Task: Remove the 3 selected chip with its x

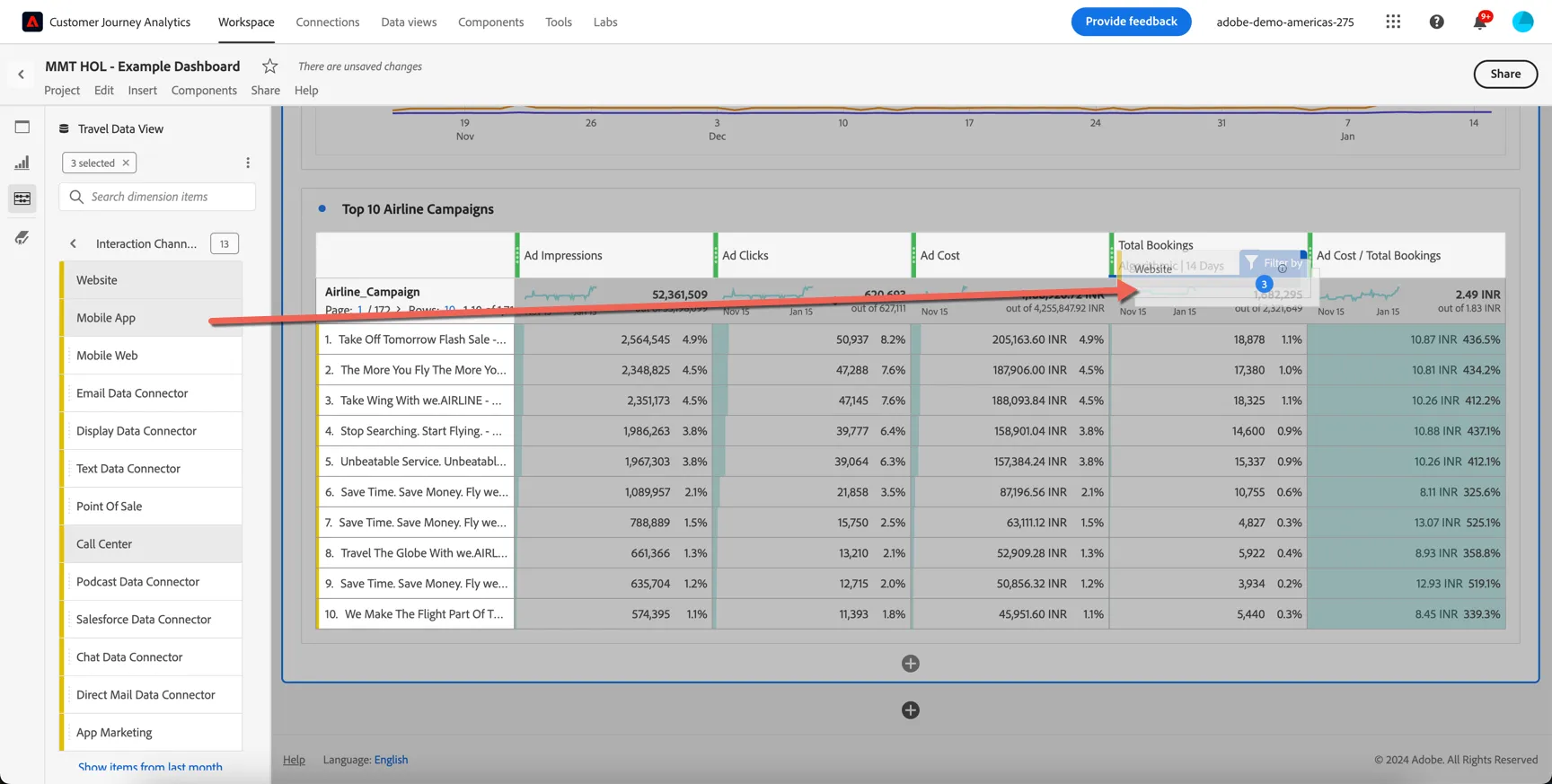Action: pyautogui.click(x=126, y=163)
